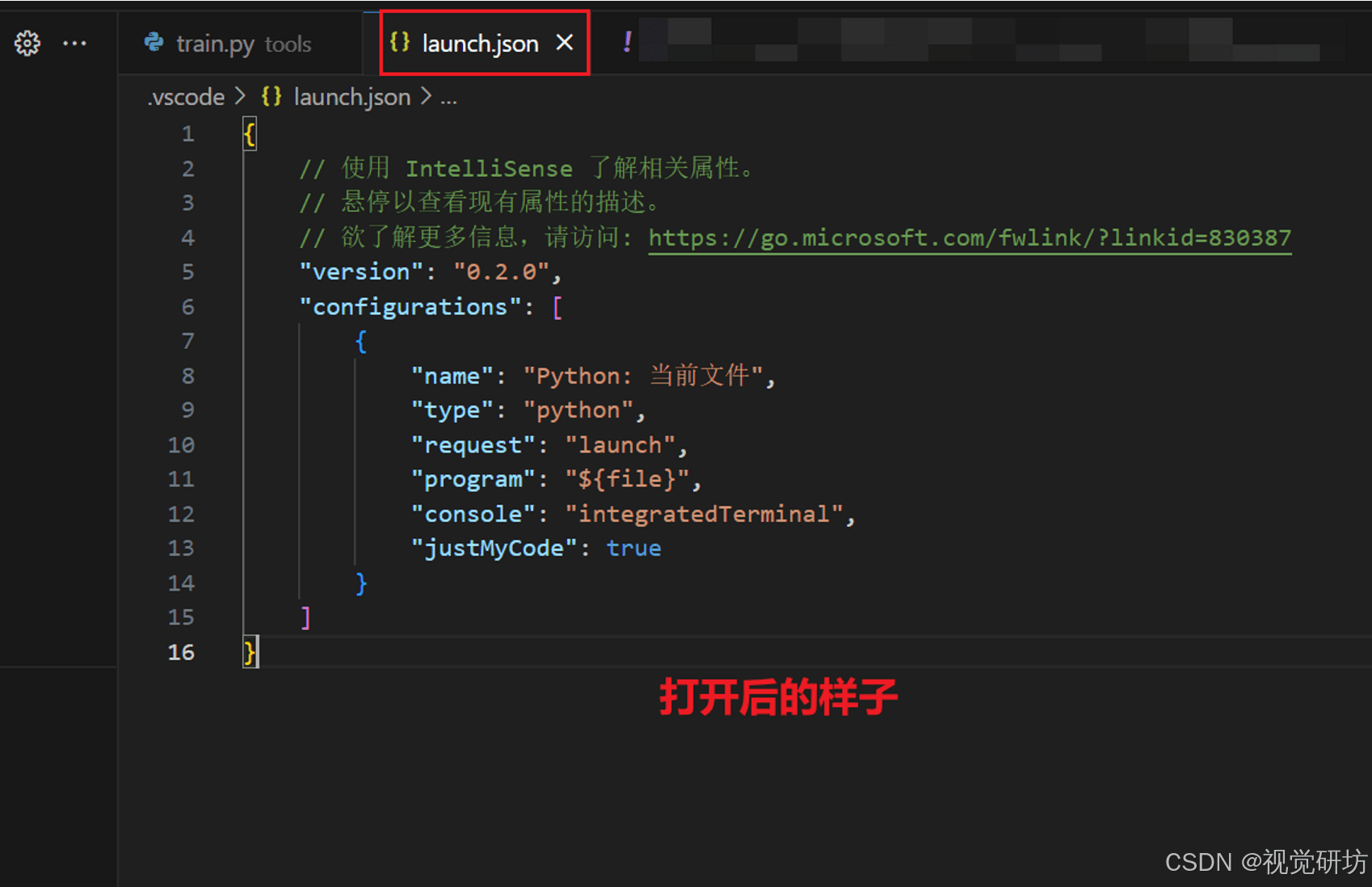Click the tools label beside train.py
This screenshot has width=1372, height=887.
pos(288,45)
